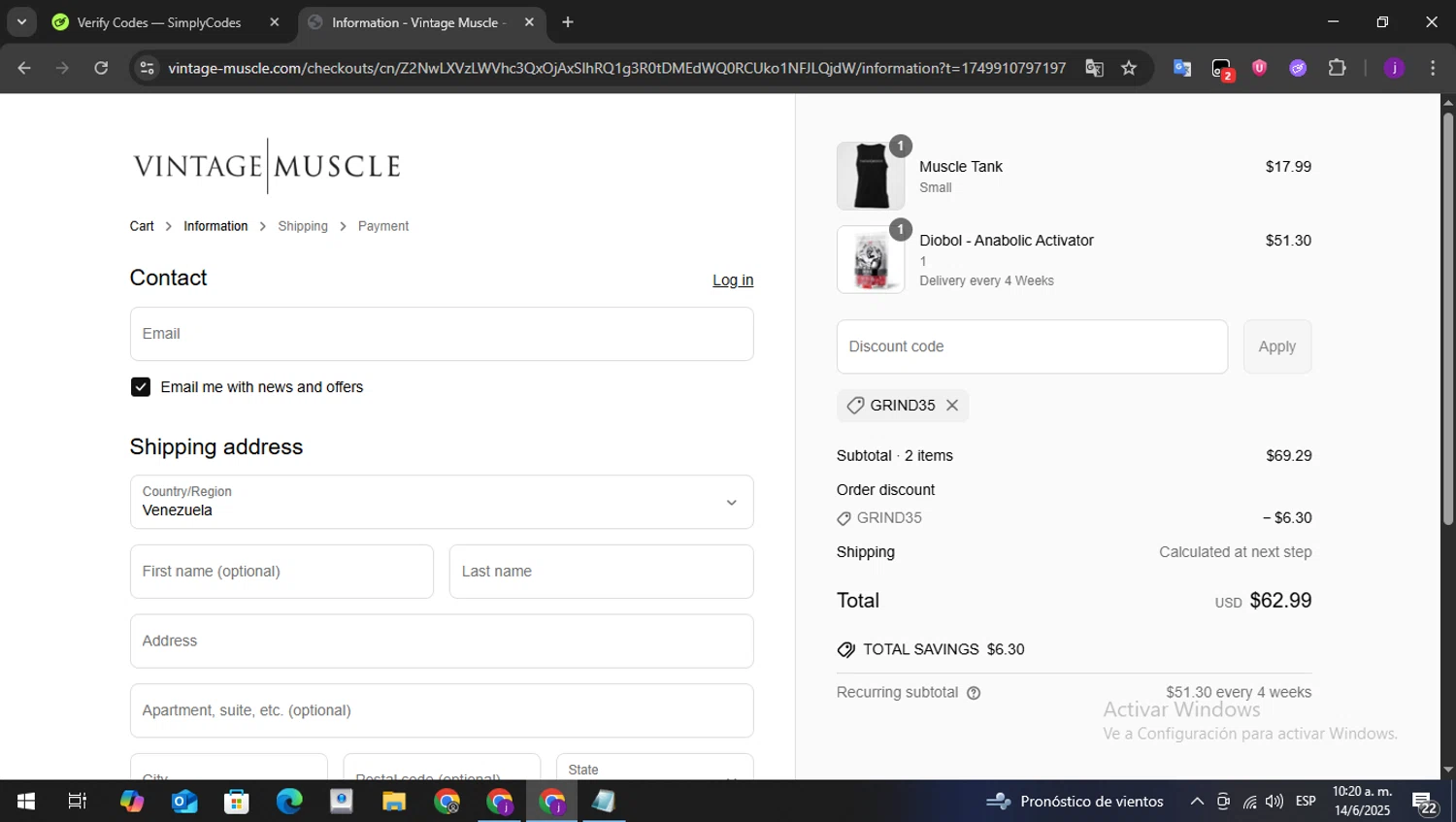Open Microsoft Edge from the taskbar

point(289,802)
